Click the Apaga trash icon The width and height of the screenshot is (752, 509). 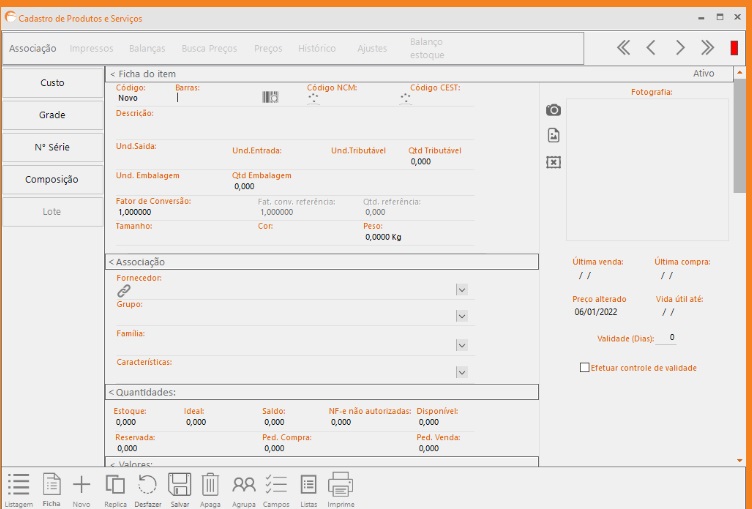210,485
